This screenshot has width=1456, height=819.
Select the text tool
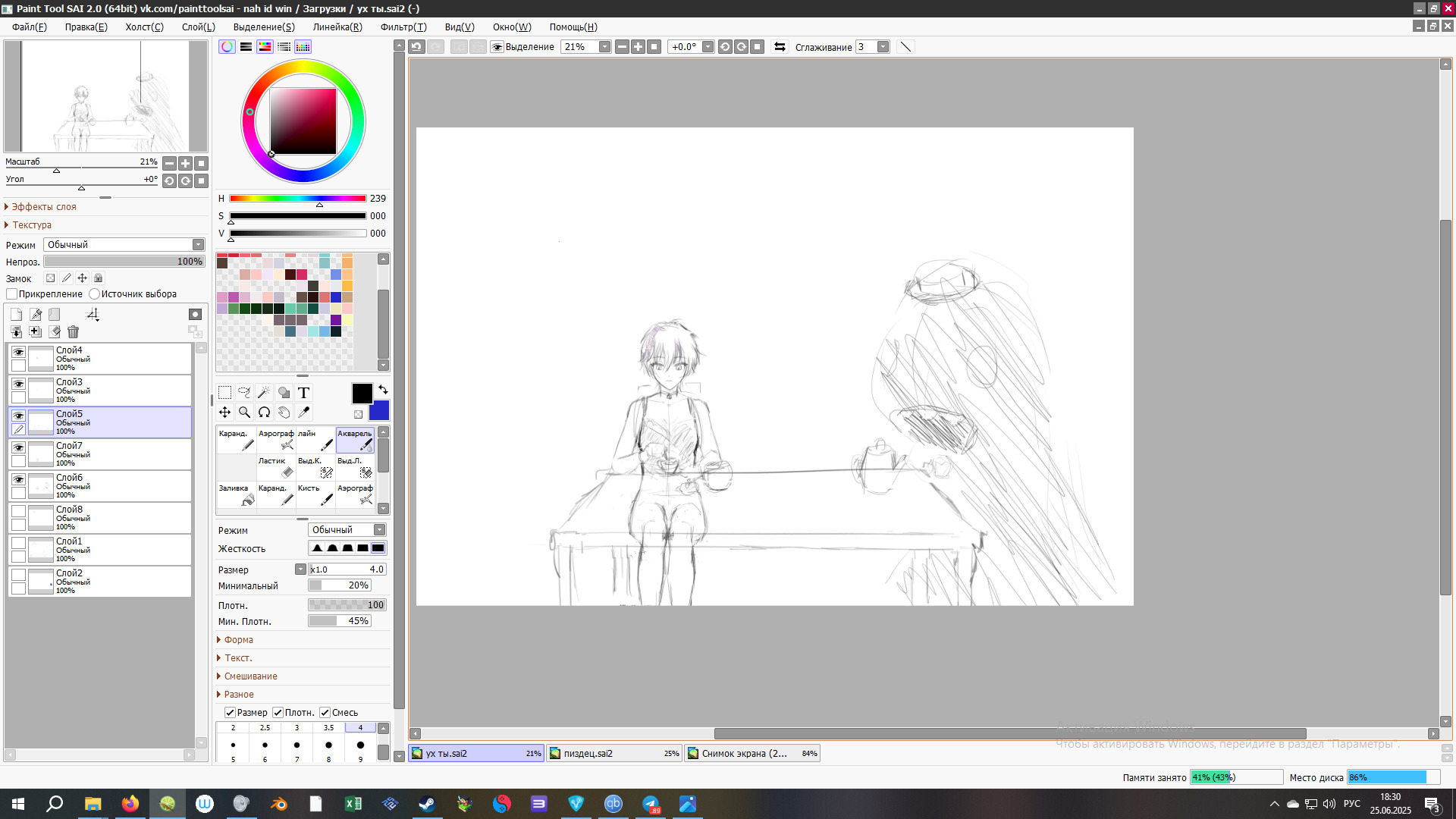tap(303, 393)
